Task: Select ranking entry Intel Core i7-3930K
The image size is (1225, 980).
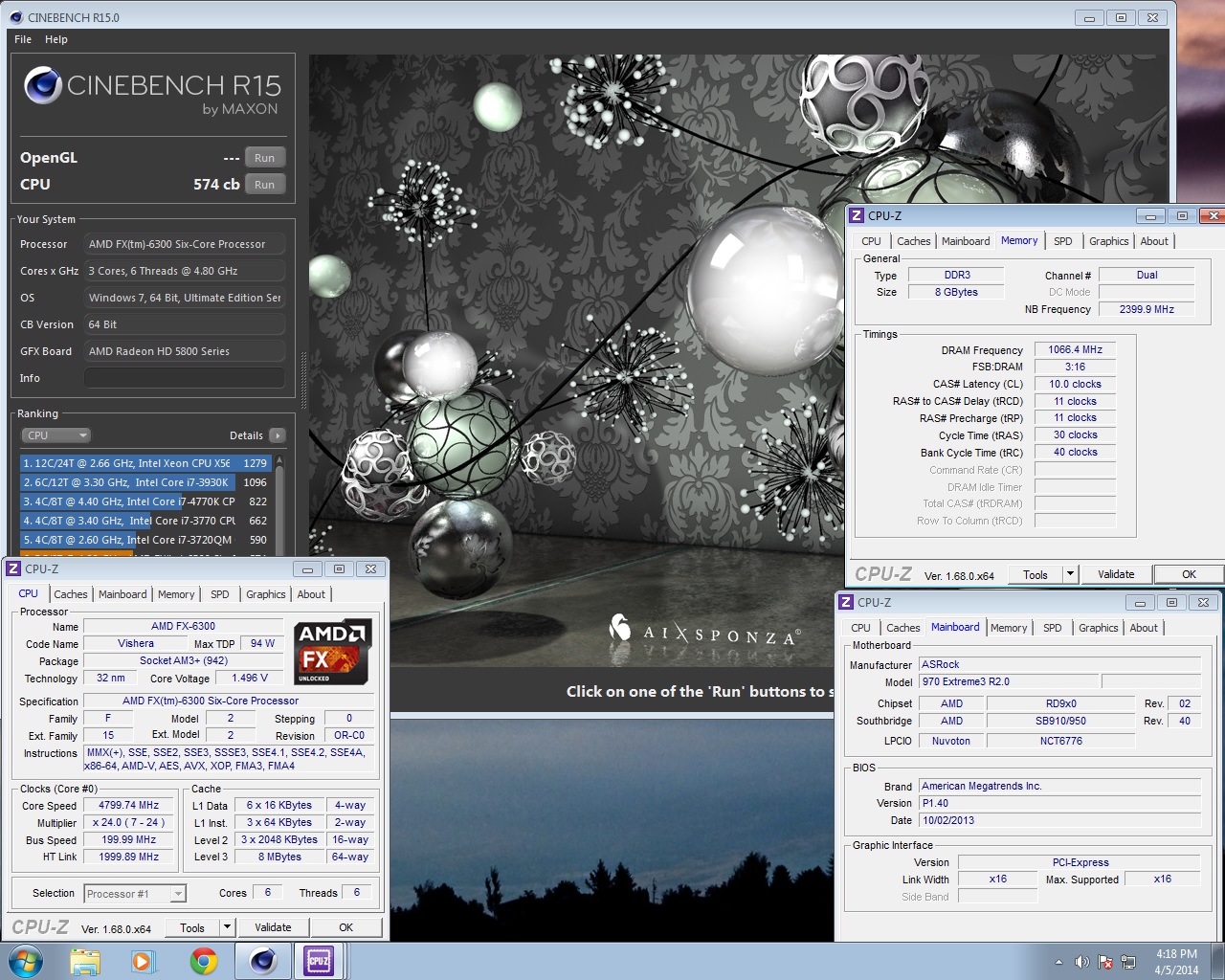Action: pyautogui.click(x=145, y=482)
